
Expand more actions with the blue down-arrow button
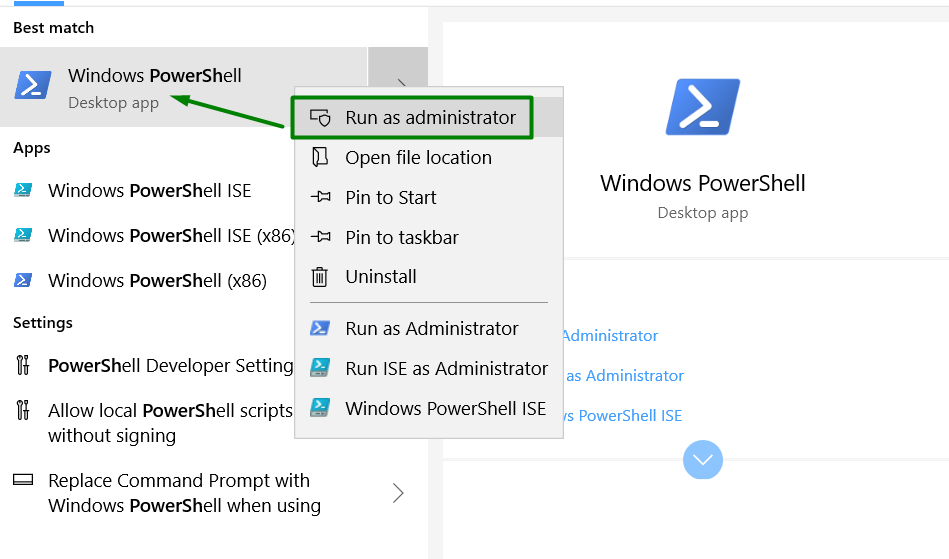pos(703,460)
